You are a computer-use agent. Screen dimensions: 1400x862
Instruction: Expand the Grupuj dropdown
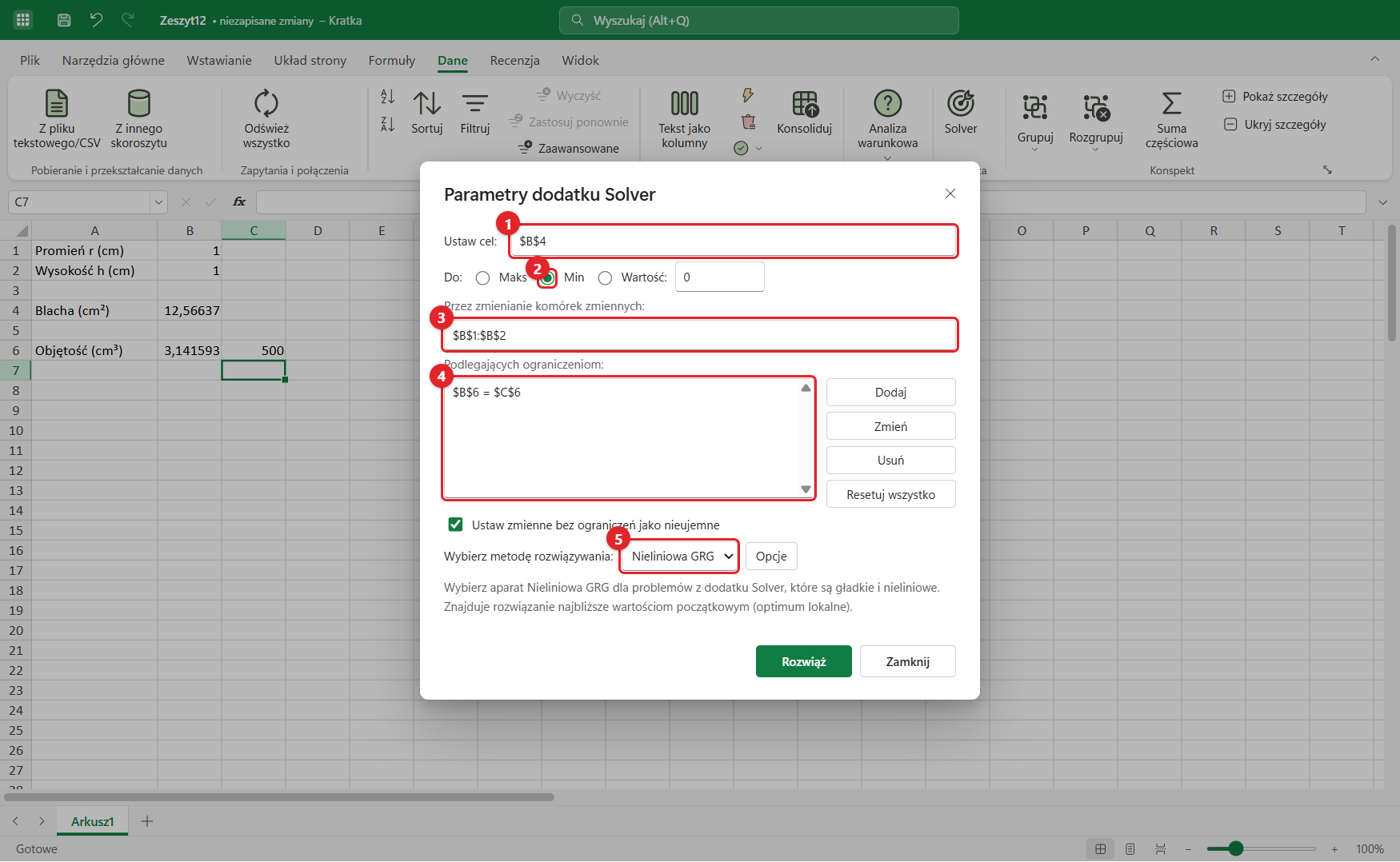click(x=1035, y=150)
